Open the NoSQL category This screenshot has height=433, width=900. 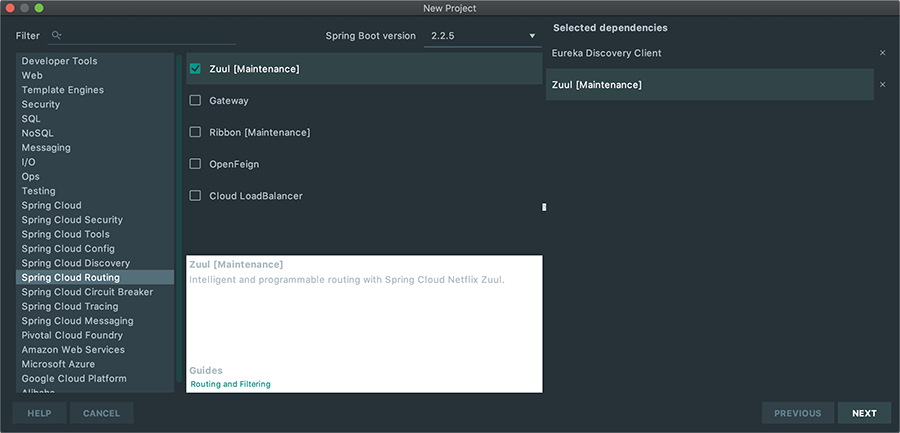click(39, 133)
